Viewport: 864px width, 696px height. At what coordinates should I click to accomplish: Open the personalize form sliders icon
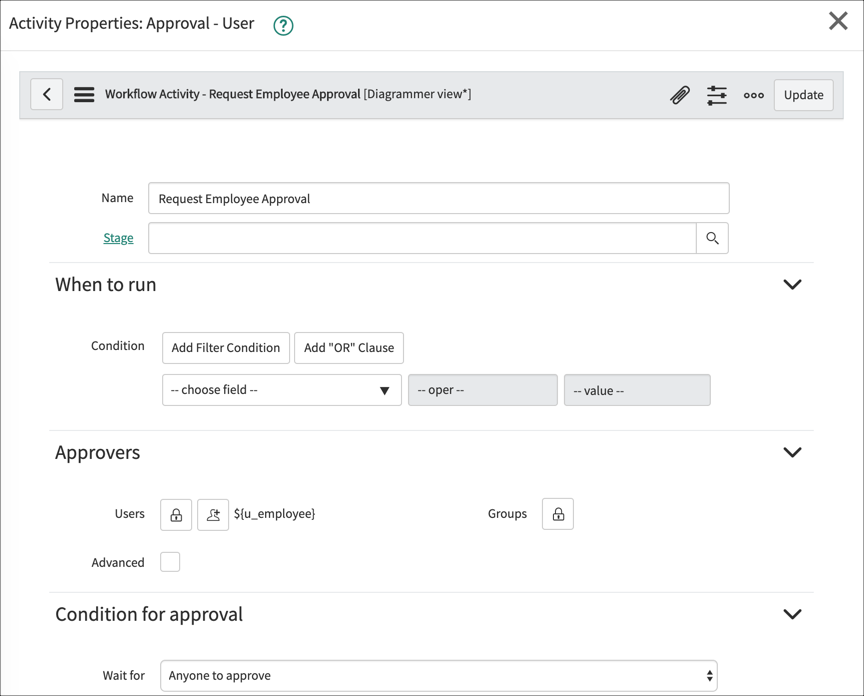(717, 94)
